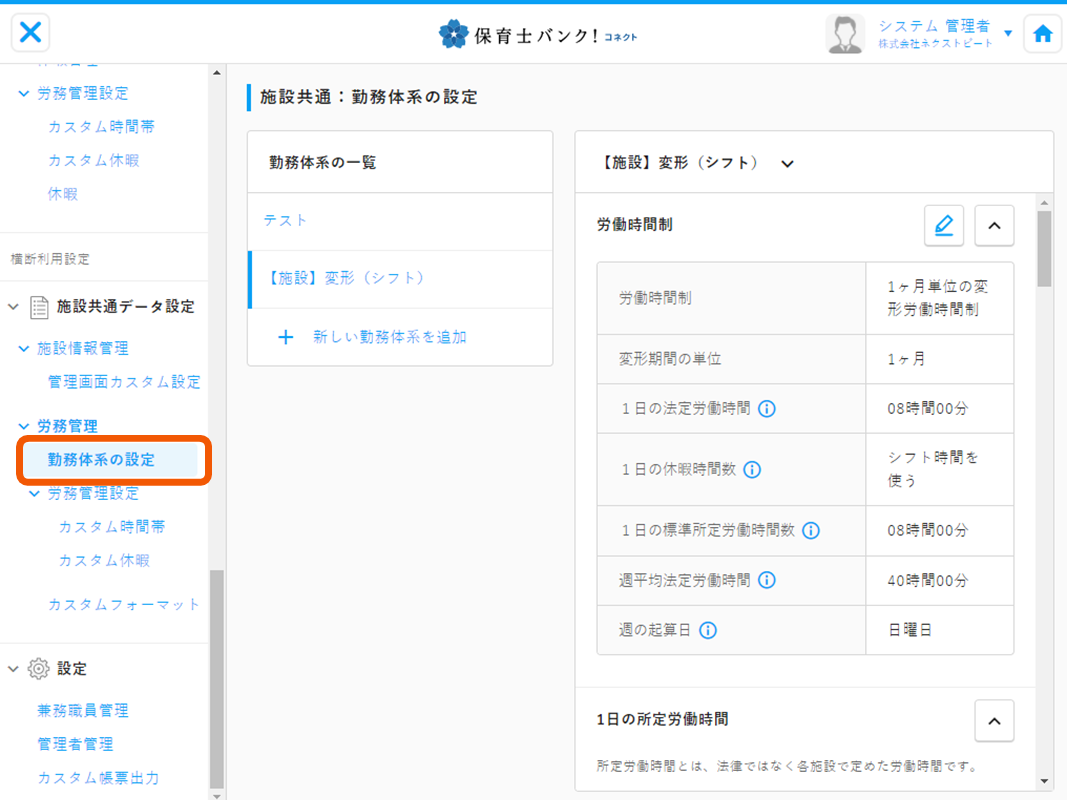Collapse the 労働時間制 section
Viewport: 1067px width, 800px height.
pos(994,226)
